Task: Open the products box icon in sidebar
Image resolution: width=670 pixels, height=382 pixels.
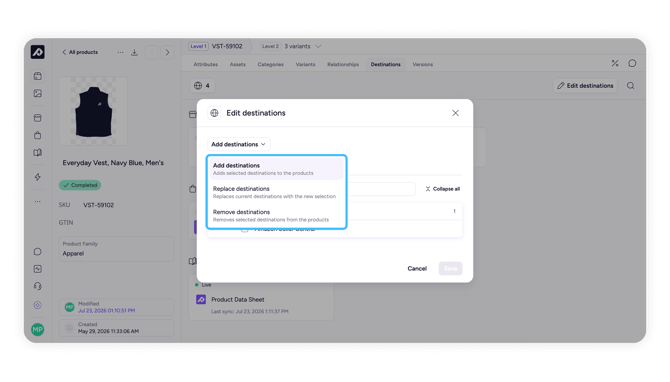Action: pos(38,76)
